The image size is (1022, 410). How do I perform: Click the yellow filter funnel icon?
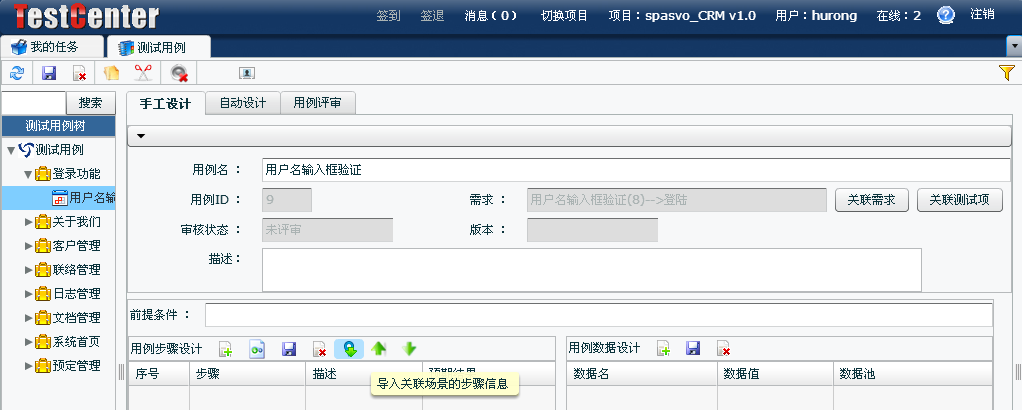(x=1007, y=73)
